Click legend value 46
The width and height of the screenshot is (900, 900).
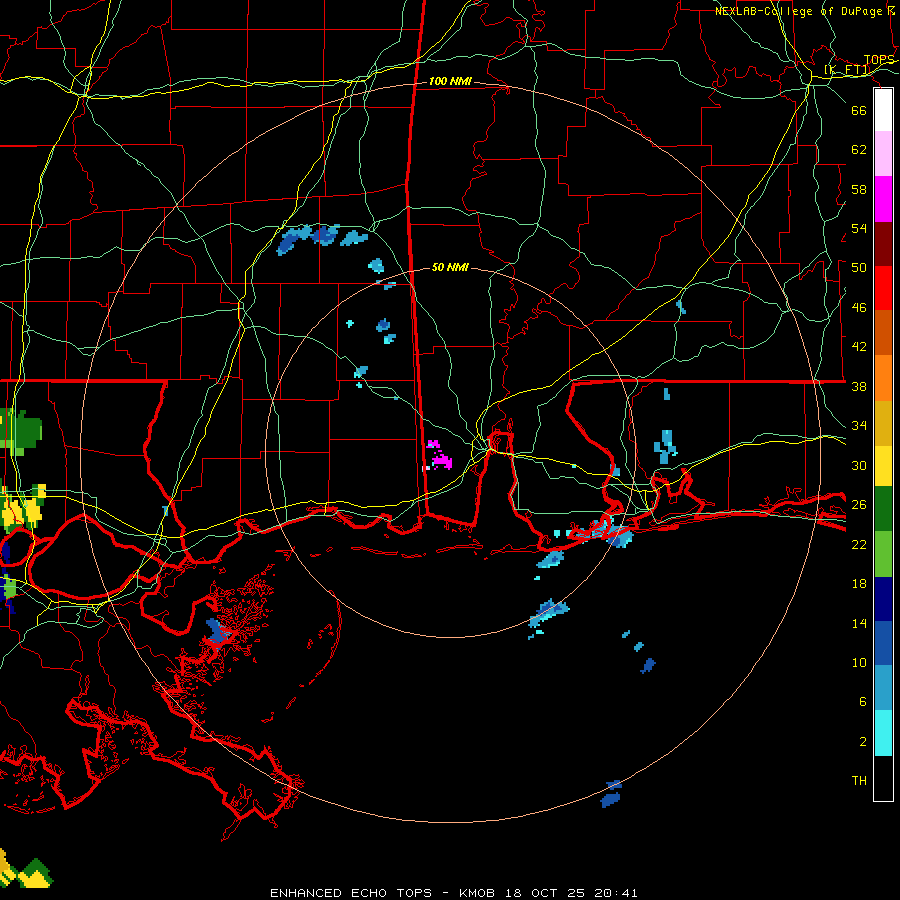coord(859,308)
